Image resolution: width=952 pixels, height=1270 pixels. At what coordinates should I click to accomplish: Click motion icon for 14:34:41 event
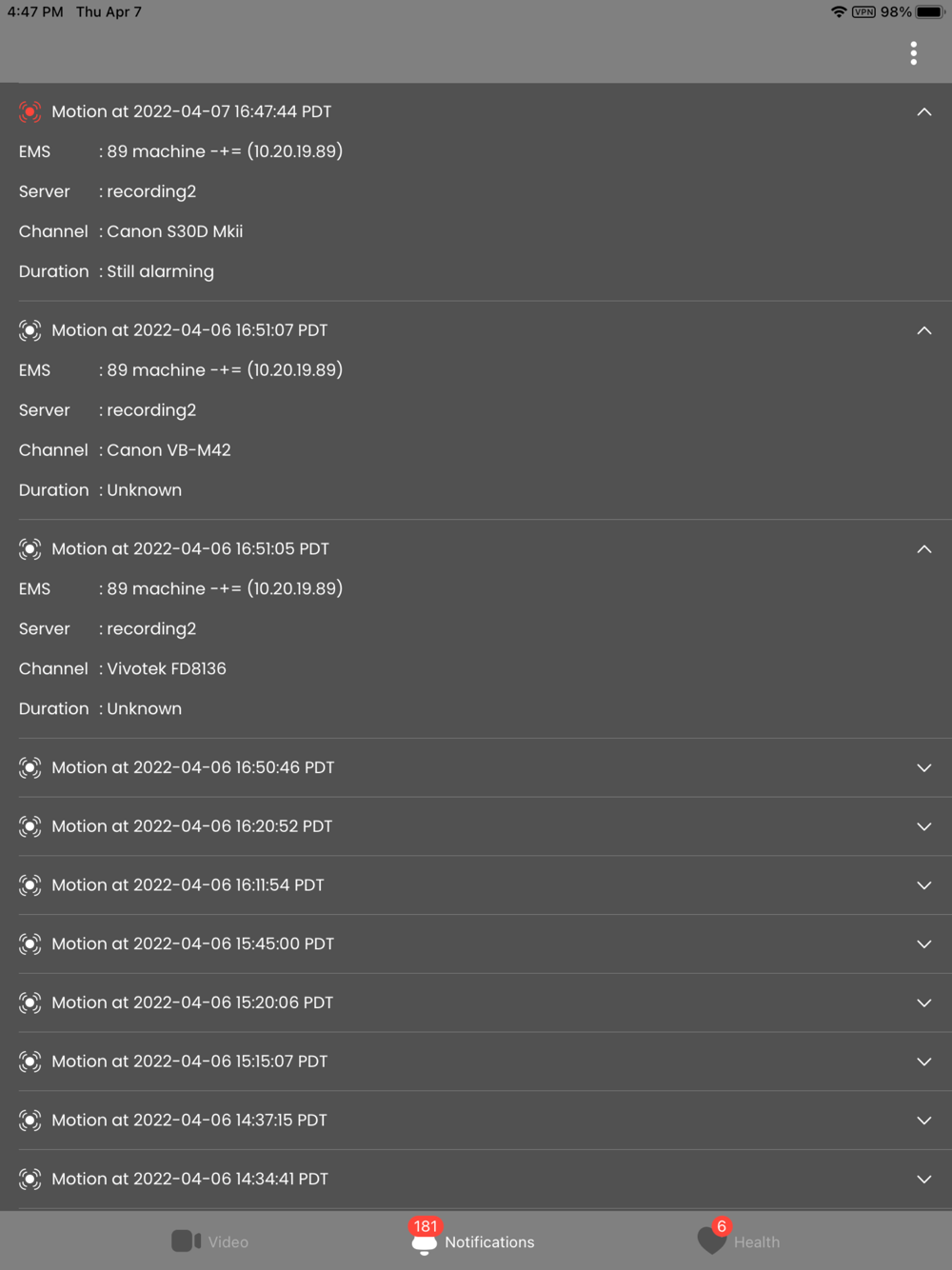(x=30, y=1180)
